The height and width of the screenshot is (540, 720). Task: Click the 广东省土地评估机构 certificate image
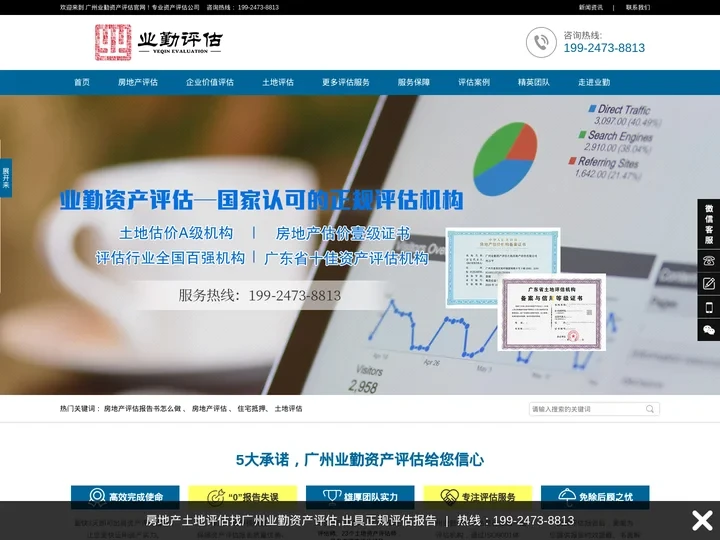click(551, 312)
